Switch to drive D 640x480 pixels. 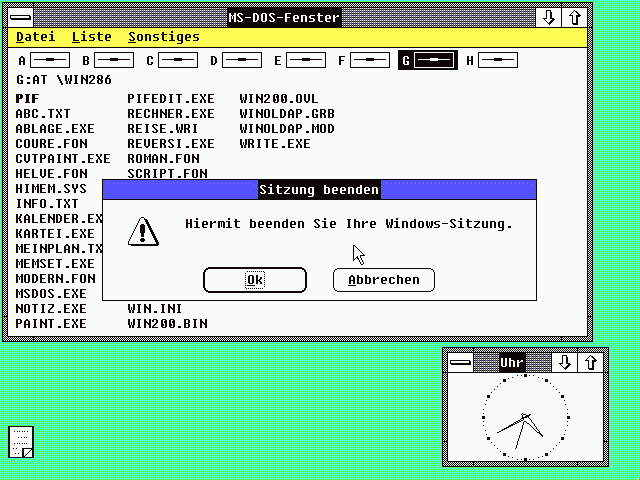(241, 61)
